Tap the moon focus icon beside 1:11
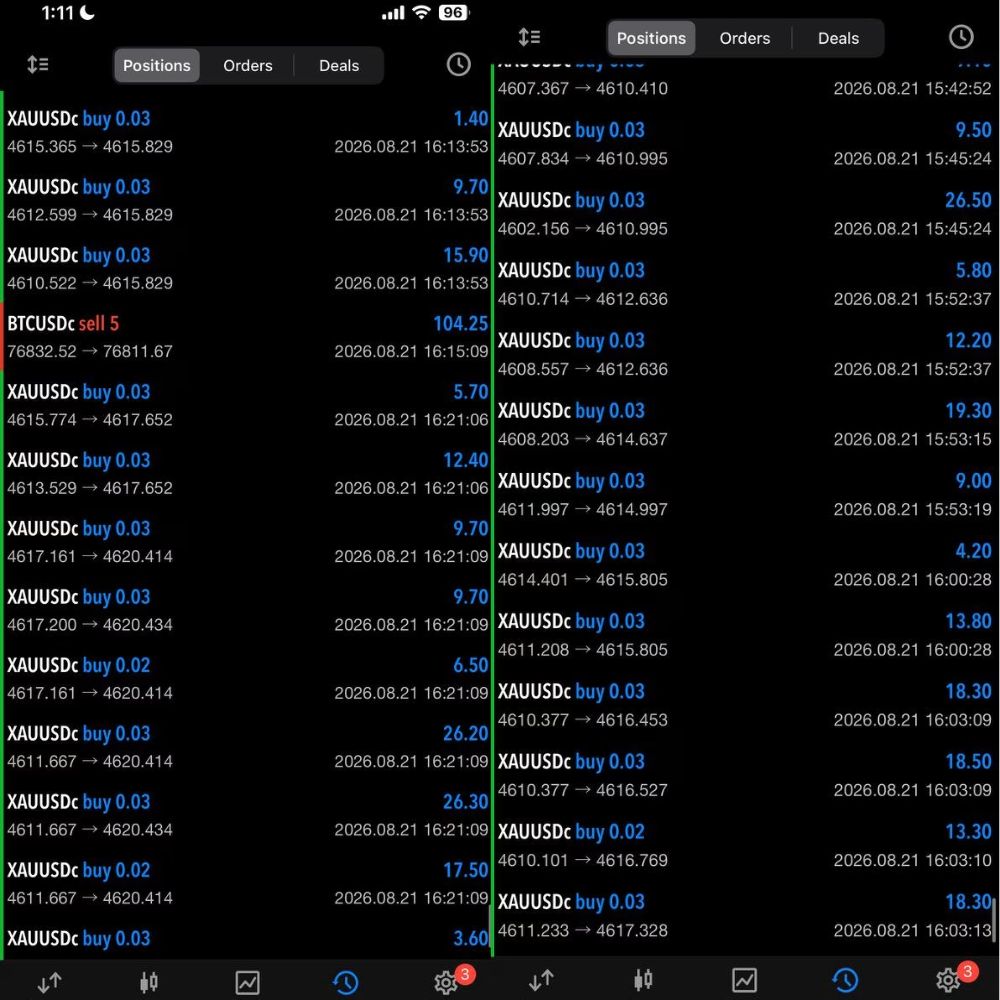This screenshot has height=1000, width=1000. (x=87, y=12)
